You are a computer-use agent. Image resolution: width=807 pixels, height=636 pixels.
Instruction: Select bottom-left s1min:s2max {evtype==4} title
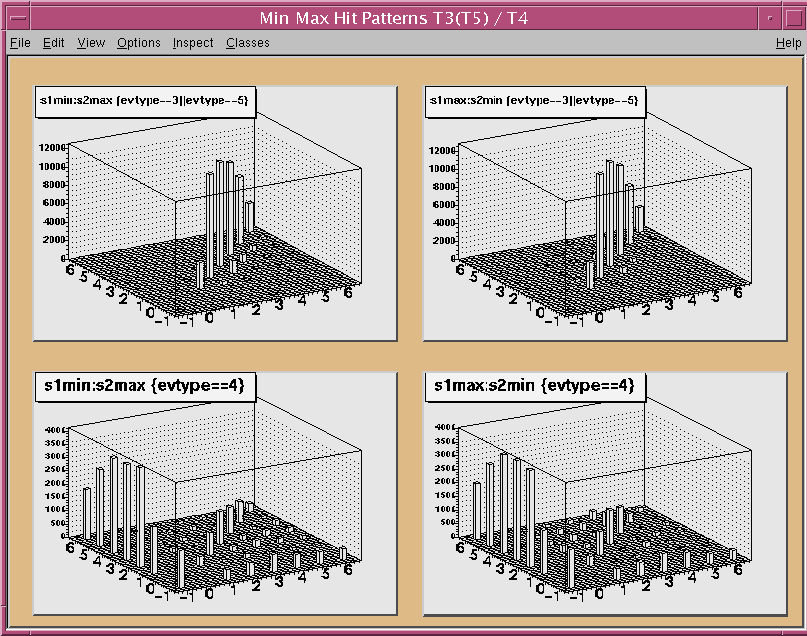(146, 384)
